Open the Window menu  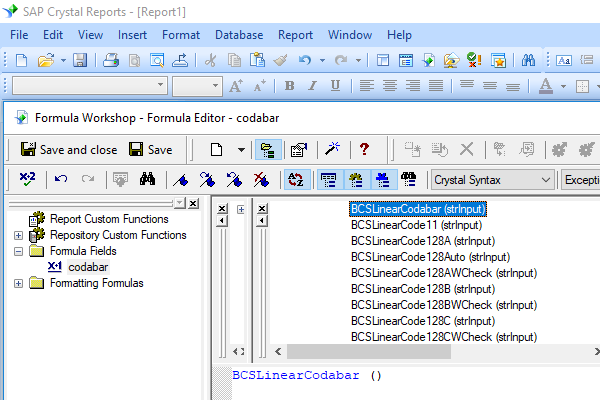(350, 35)
